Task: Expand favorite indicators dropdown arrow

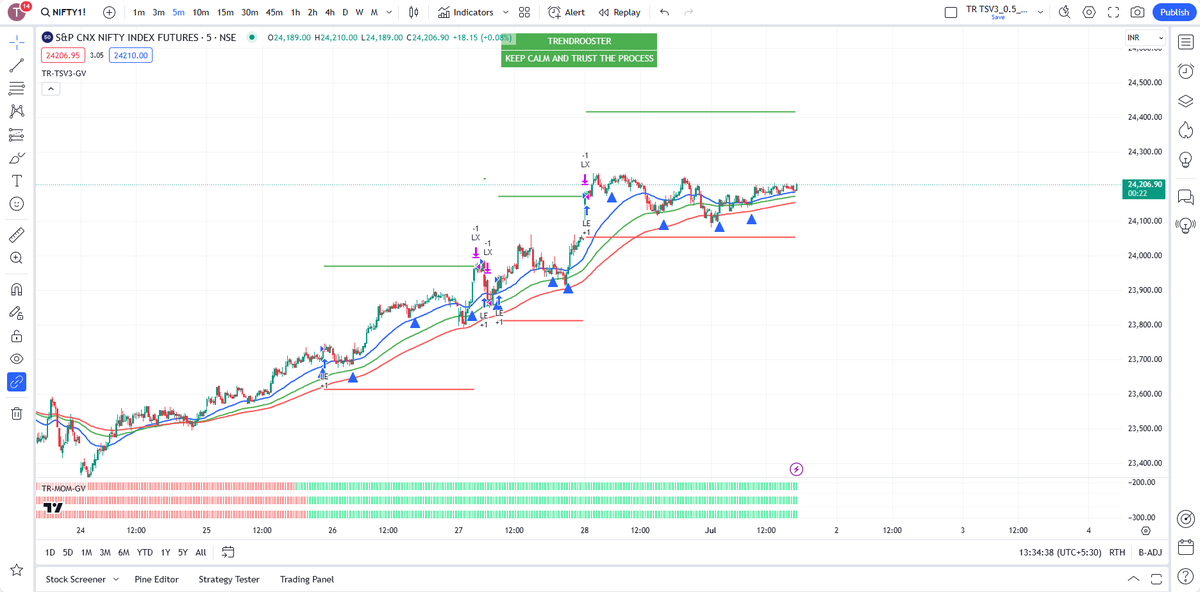Action: click(x=505, y=12)
